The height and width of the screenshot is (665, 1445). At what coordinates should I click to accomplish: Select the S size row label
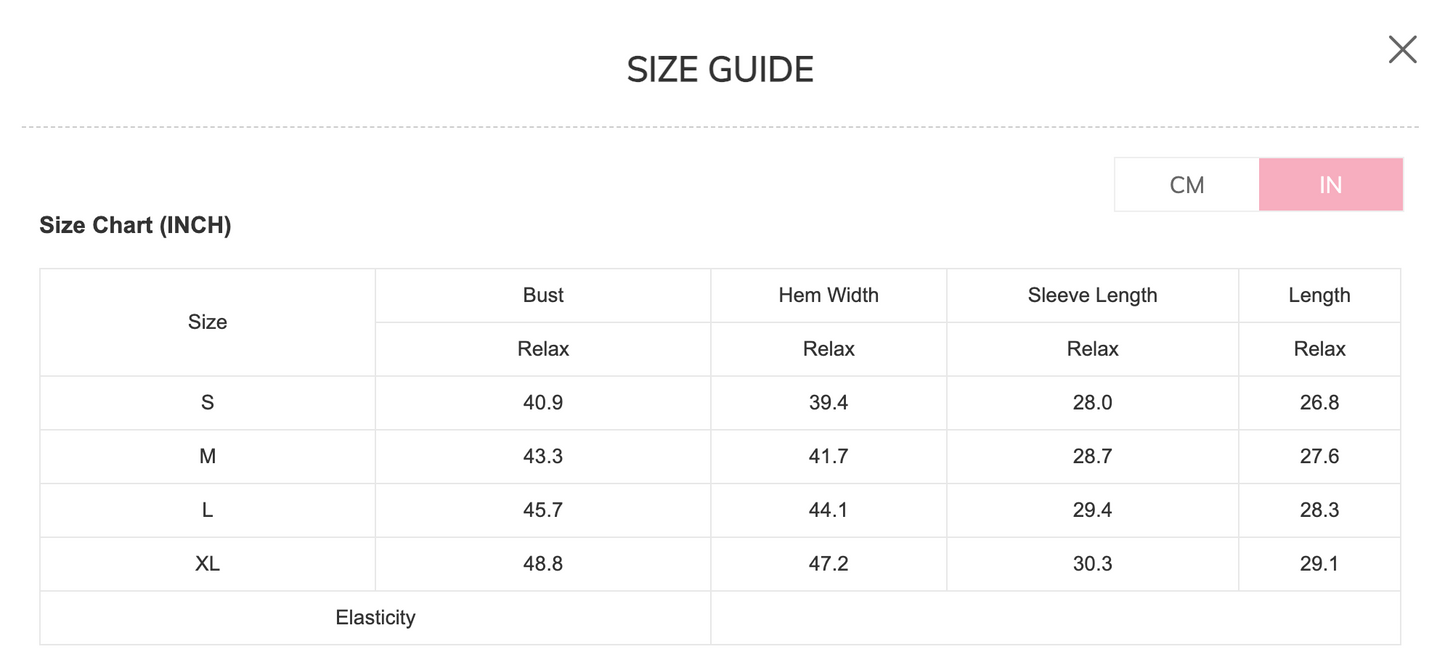[x=207, y=403]
